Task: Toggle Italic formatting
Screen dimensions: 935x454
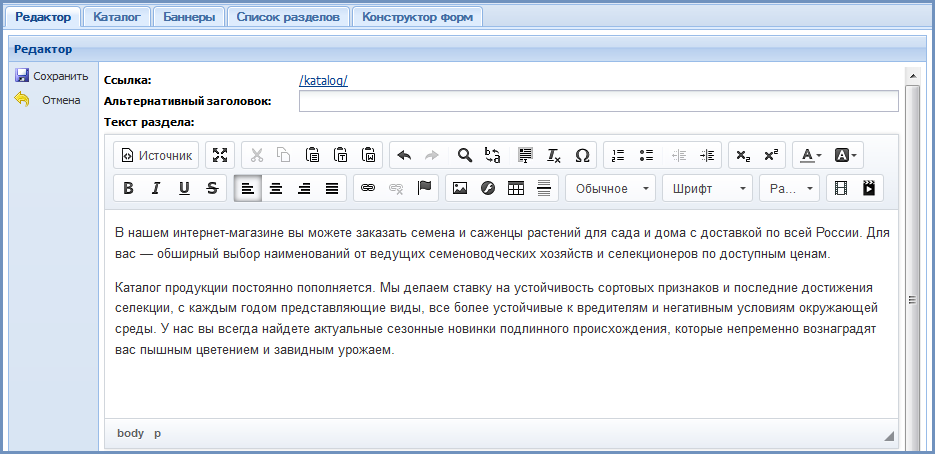Action: click(156, 187)
